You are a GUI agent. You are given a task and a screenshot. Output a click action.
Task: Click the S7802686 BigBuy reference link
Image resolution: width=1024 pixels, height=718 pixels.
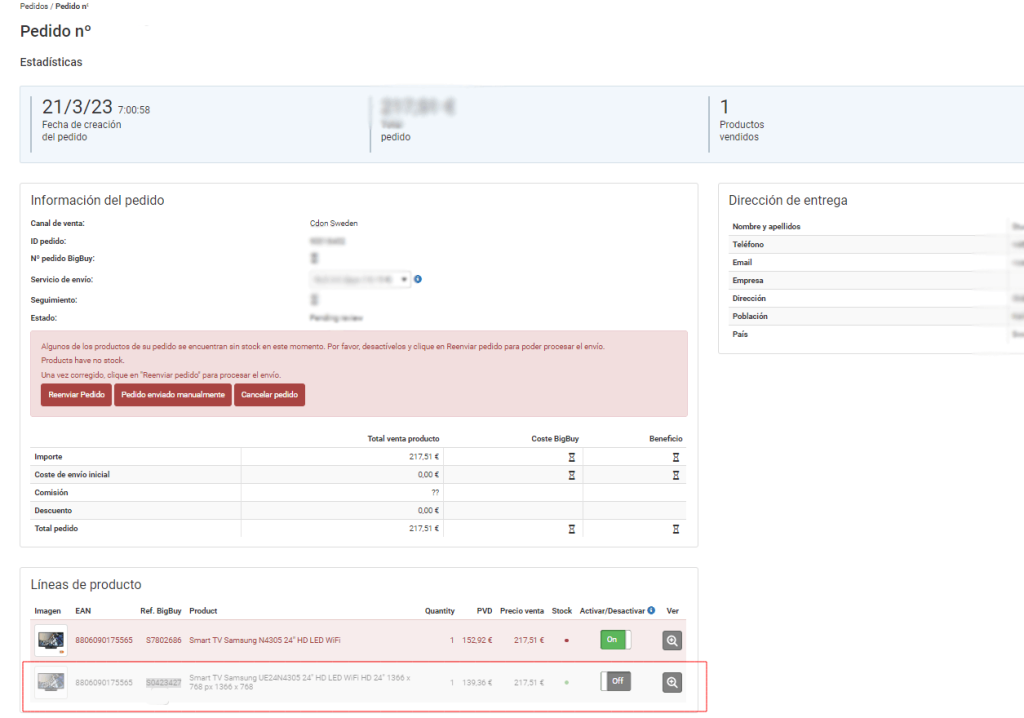[163, 640]
